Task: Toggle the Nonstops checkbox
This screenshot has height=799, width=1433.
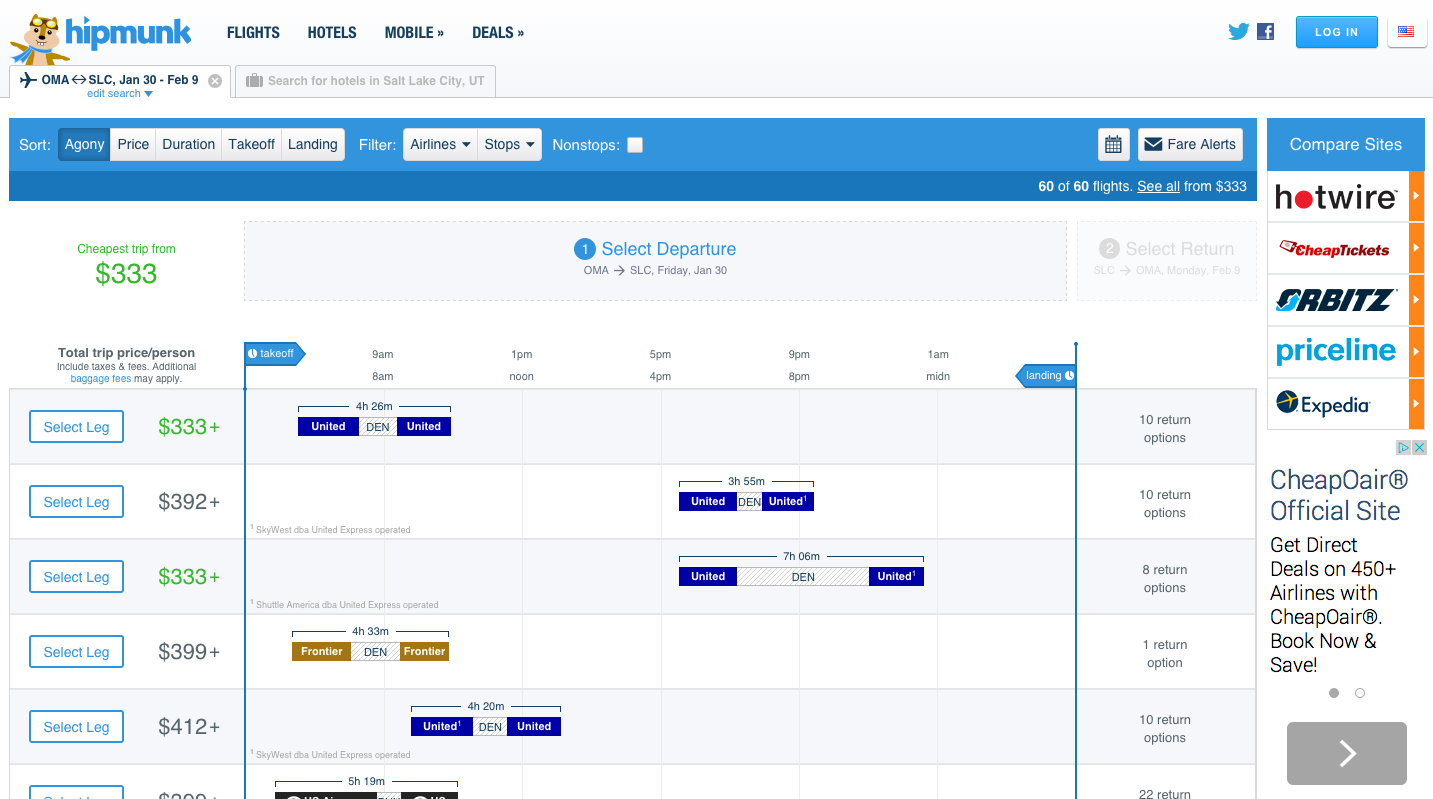Action: pos(635,145)
